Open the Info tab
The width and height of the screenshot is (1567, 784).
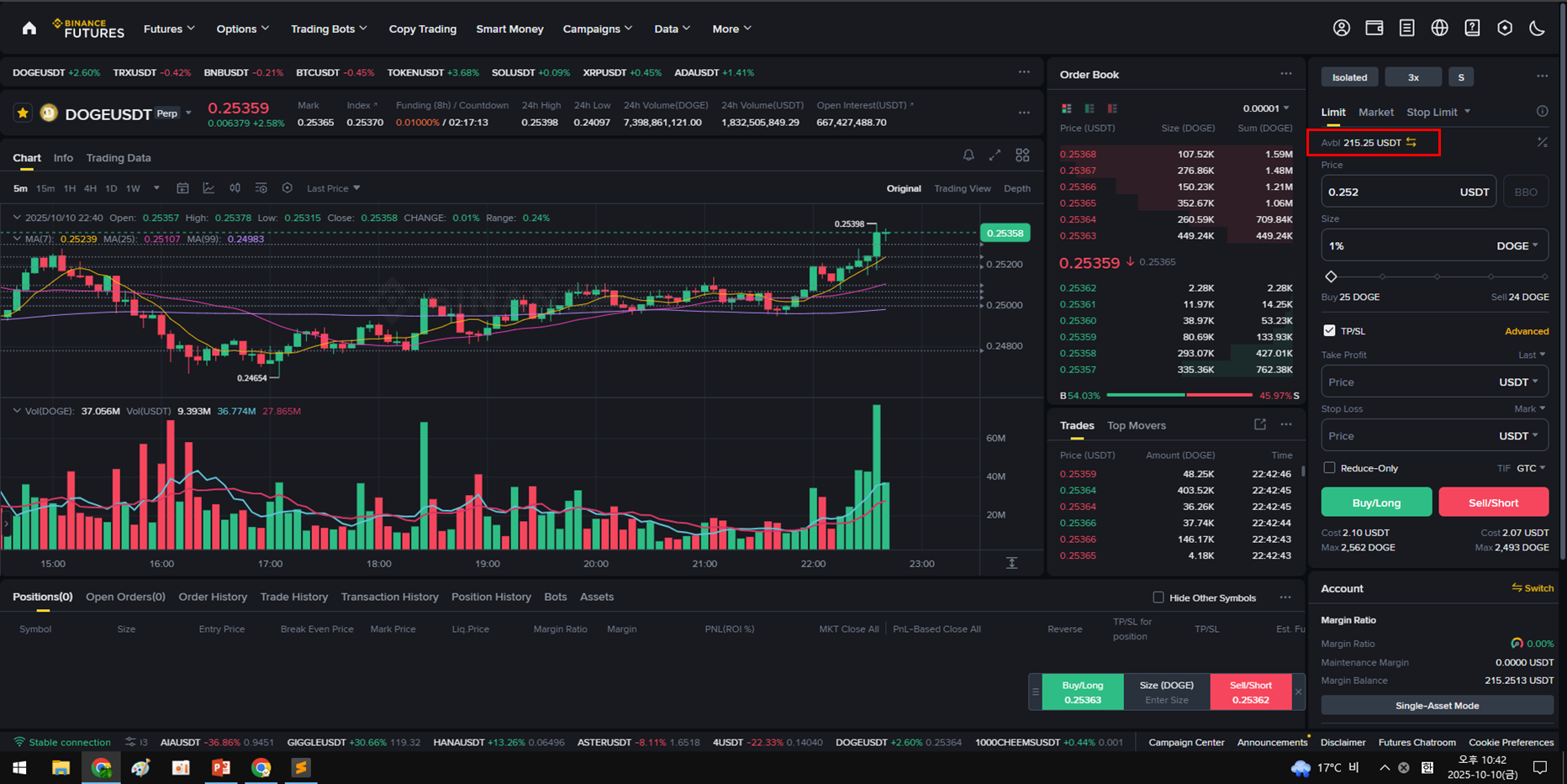63,158
